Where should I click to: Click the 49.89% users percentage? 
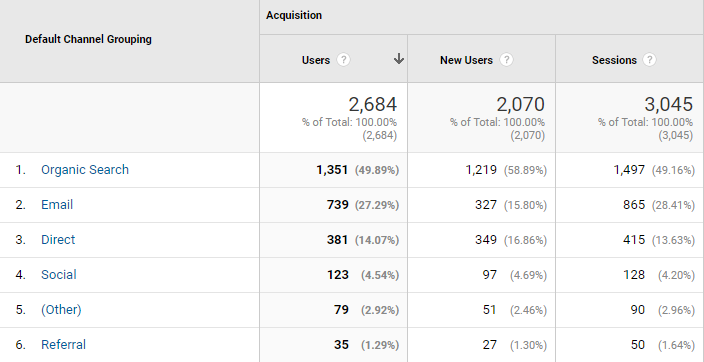pos(377,170)
